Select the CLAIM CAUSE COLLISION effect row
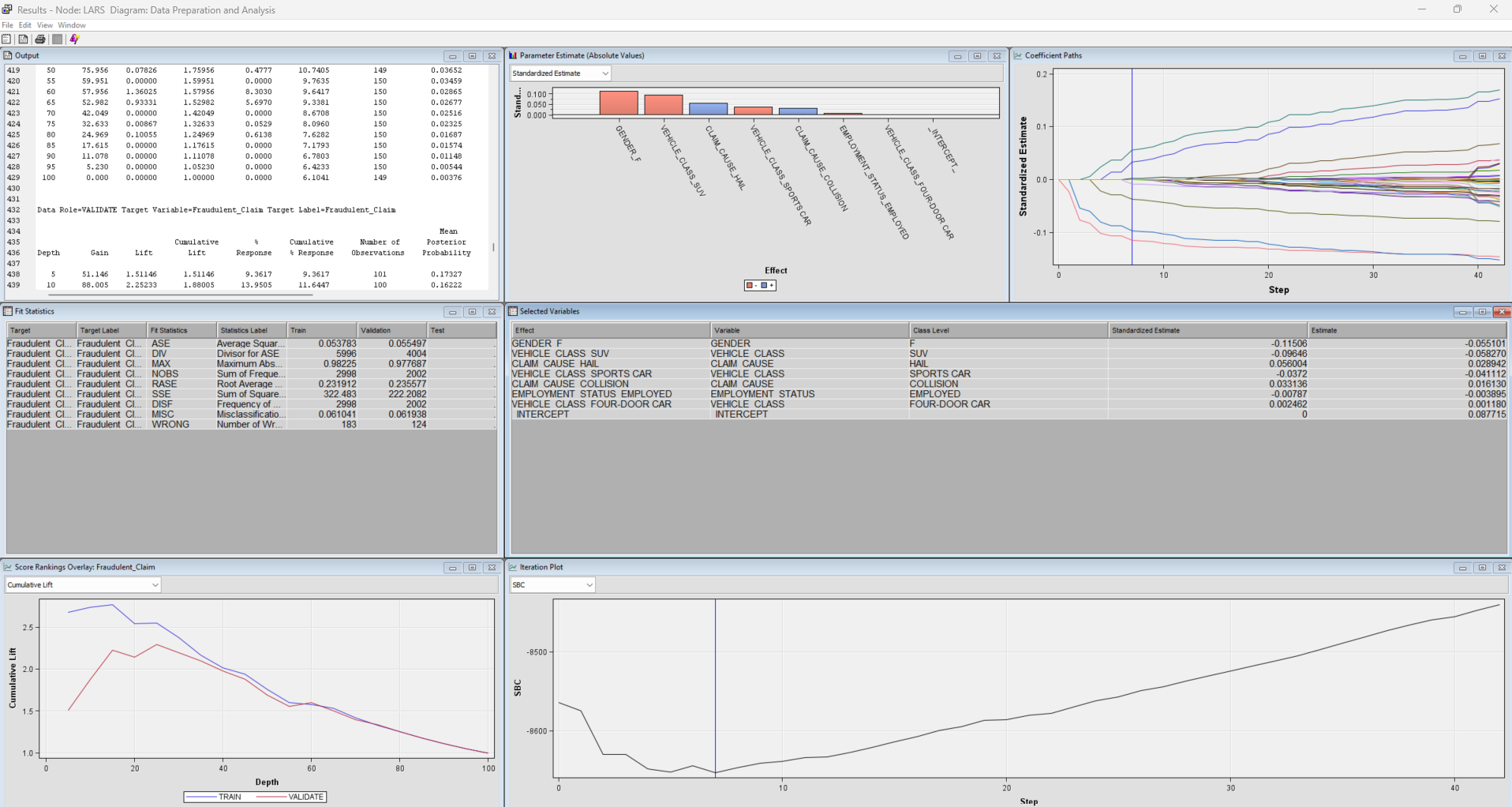This screenshot has height=807, width=1512. coord(1009,384)
